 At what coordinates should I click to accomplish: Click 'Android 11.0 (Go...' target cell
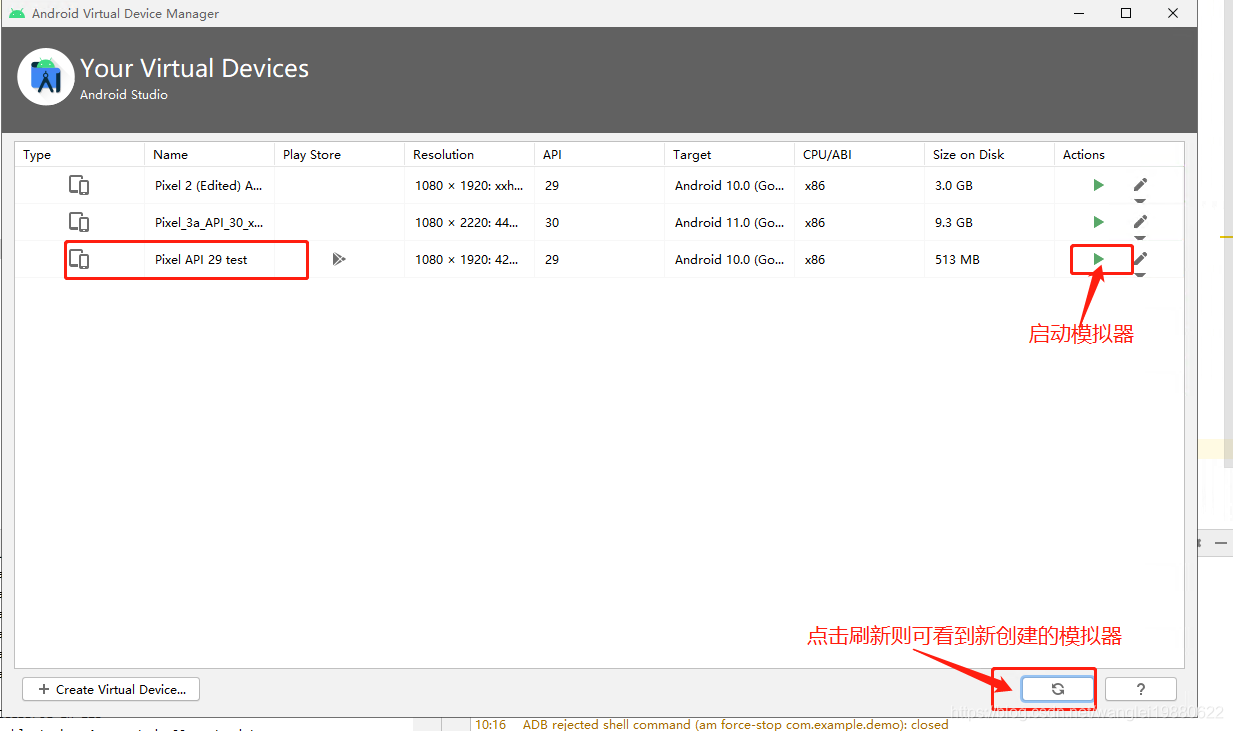(x=730, y=222)
